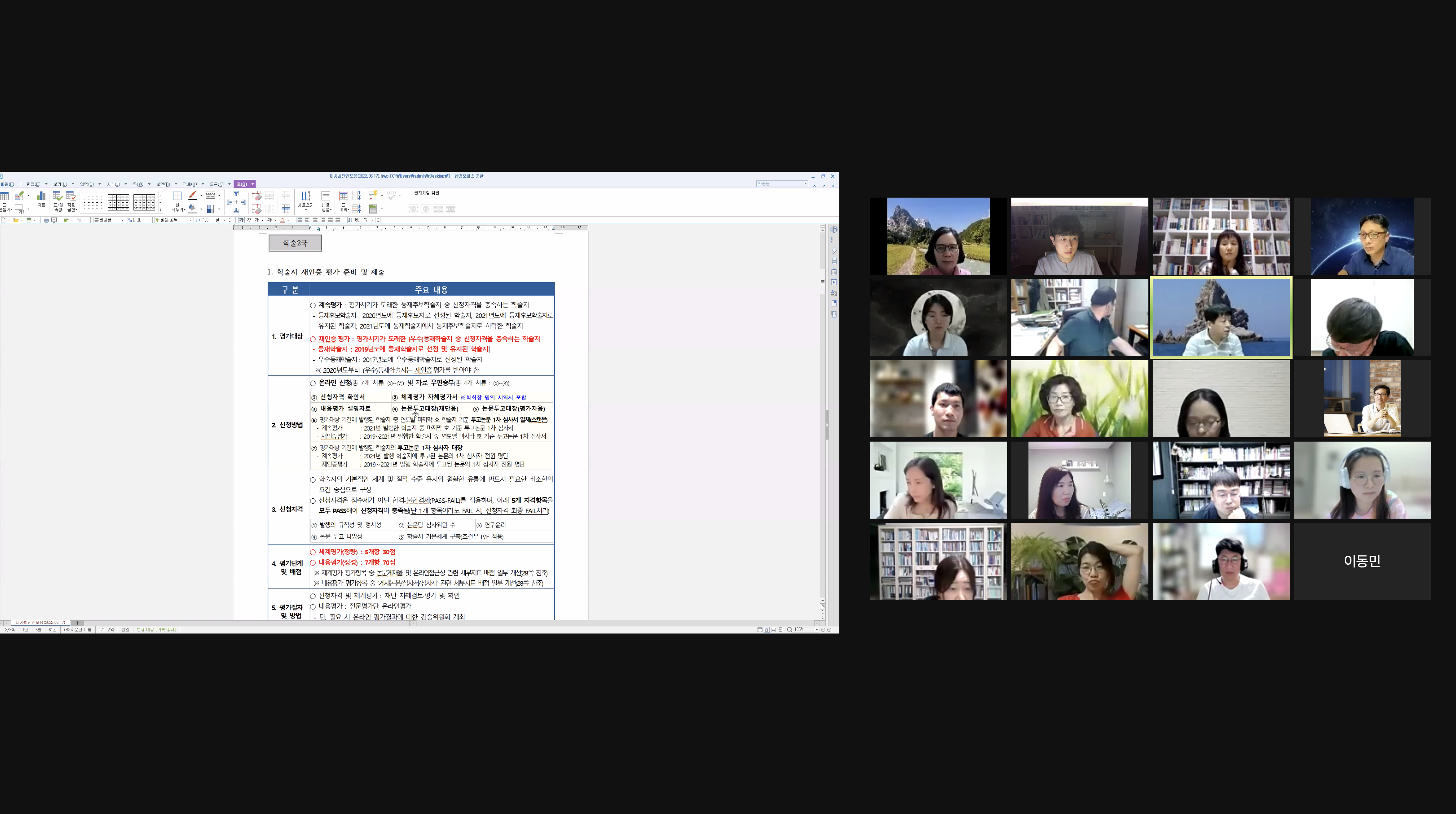This screenshot has height=814, width=1456.
Task: Click the new document page icon
Action: coord(4,220)
